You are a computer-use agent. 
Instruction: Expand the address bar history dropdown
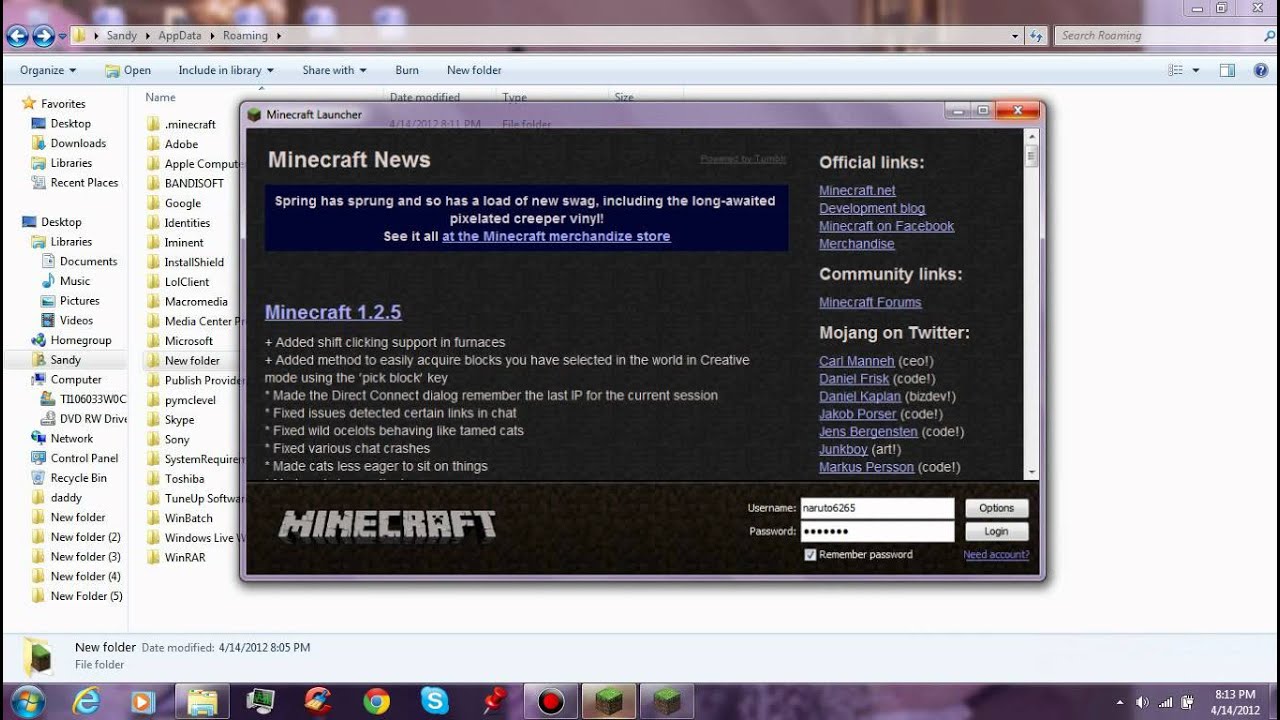(1016, 36)
